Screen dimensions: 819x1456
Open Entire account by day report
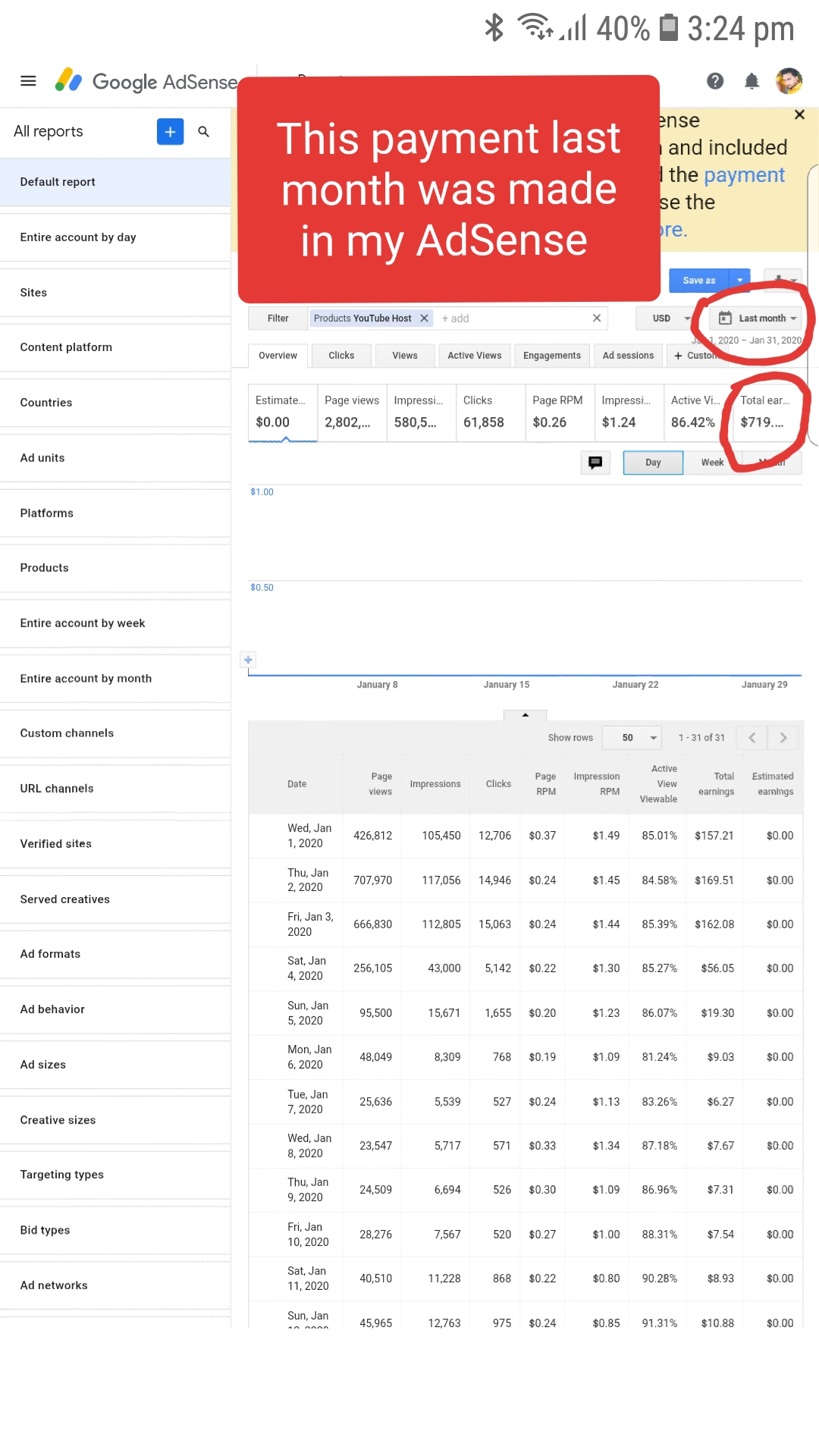pos(115,237)
